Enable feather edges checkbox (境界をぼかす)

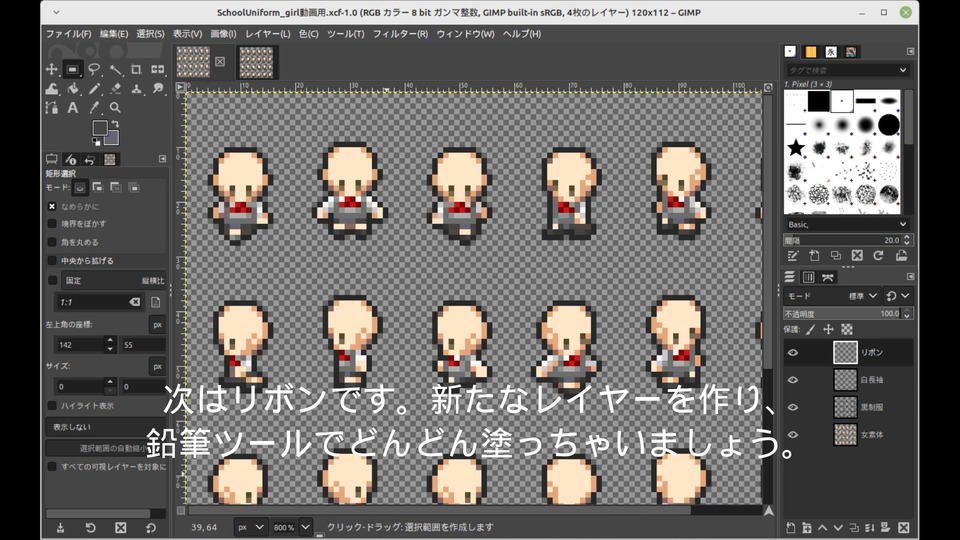pos(52,223)
